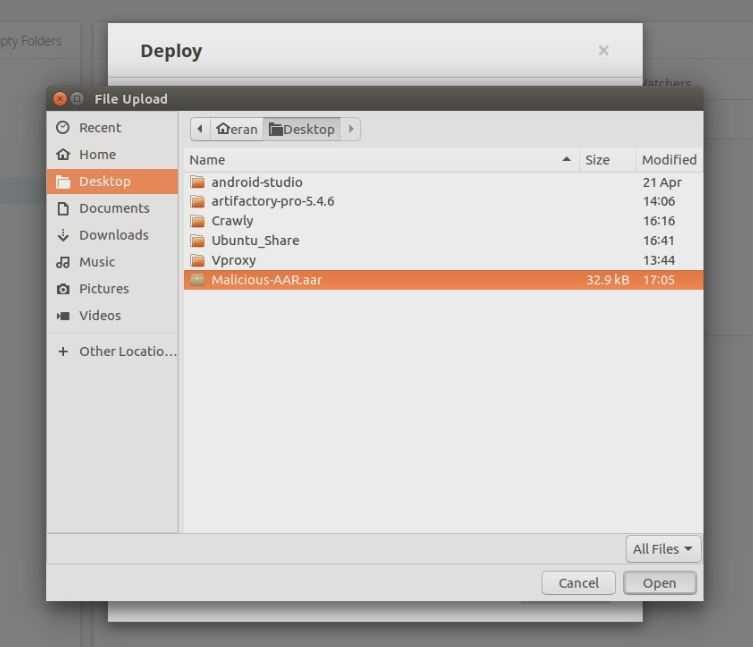This screenshot has width=753, height=647.
Task: Select the android-studio folder
Action: pyautogui.click(x=256, y=182)
